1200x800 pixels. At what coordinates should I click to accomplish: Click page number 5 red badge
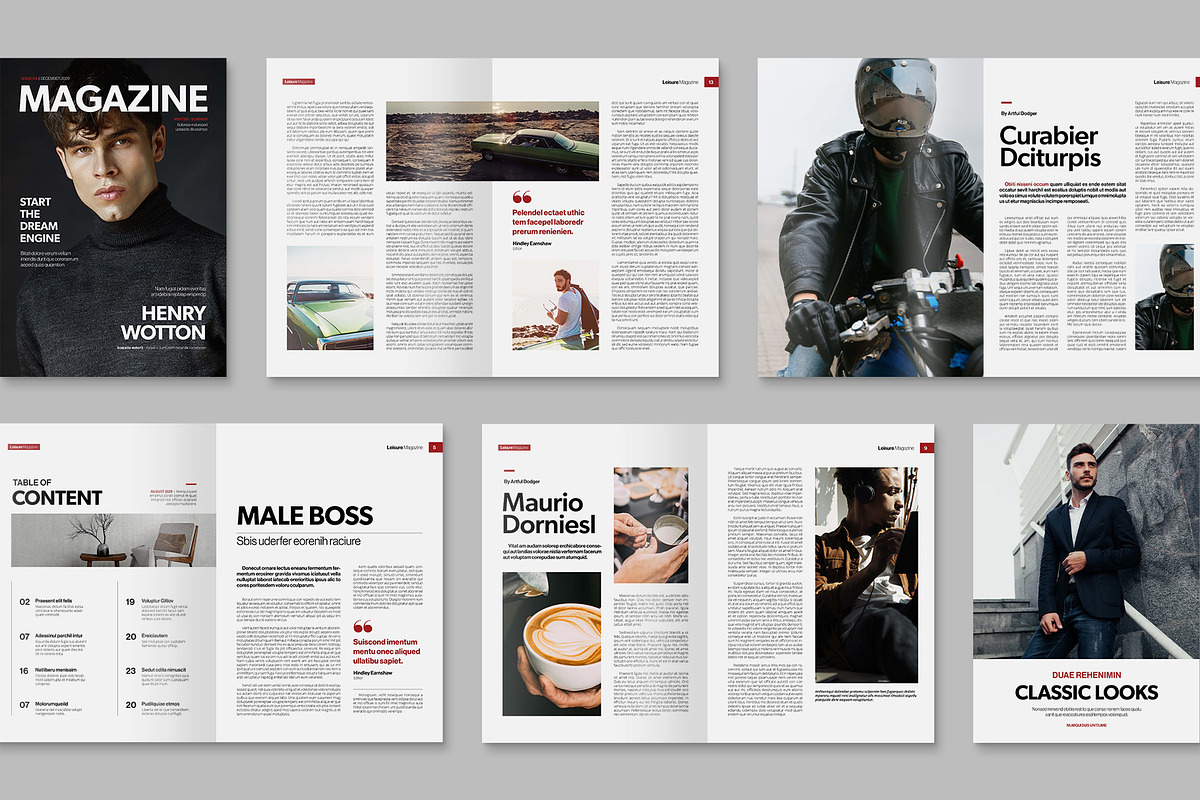click(x=434, y=447)
